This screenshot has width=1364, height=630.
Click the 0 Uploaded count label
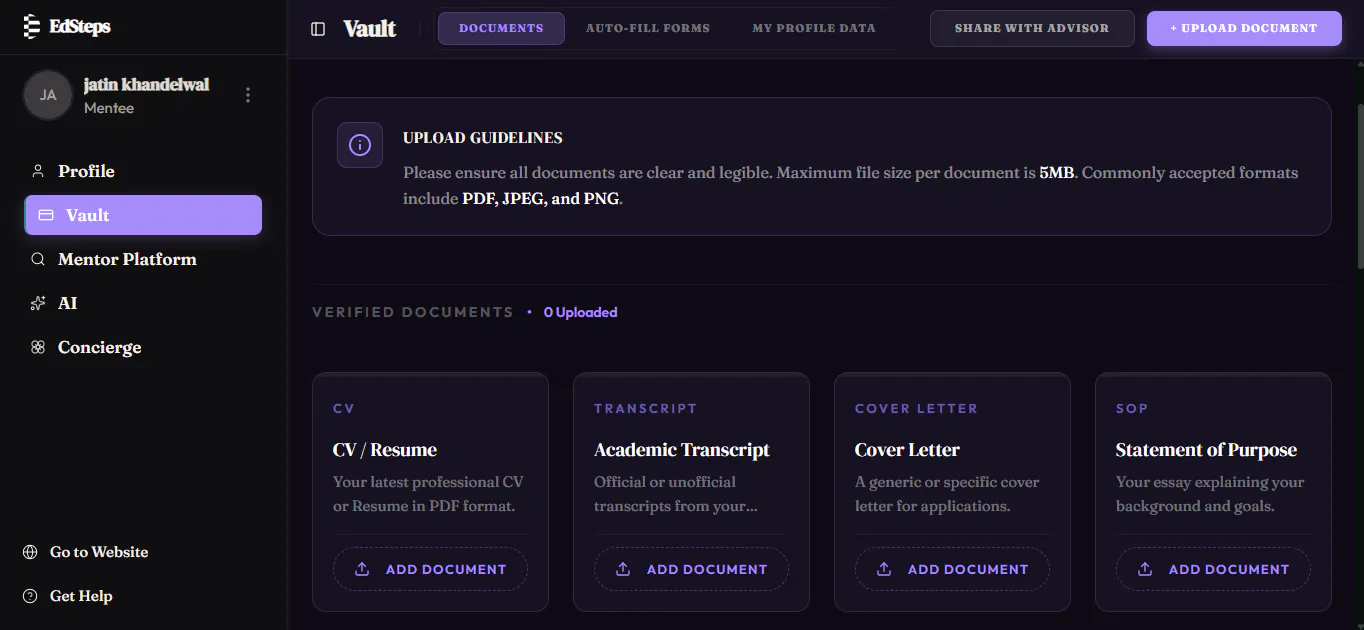click(x=580, y=312)
